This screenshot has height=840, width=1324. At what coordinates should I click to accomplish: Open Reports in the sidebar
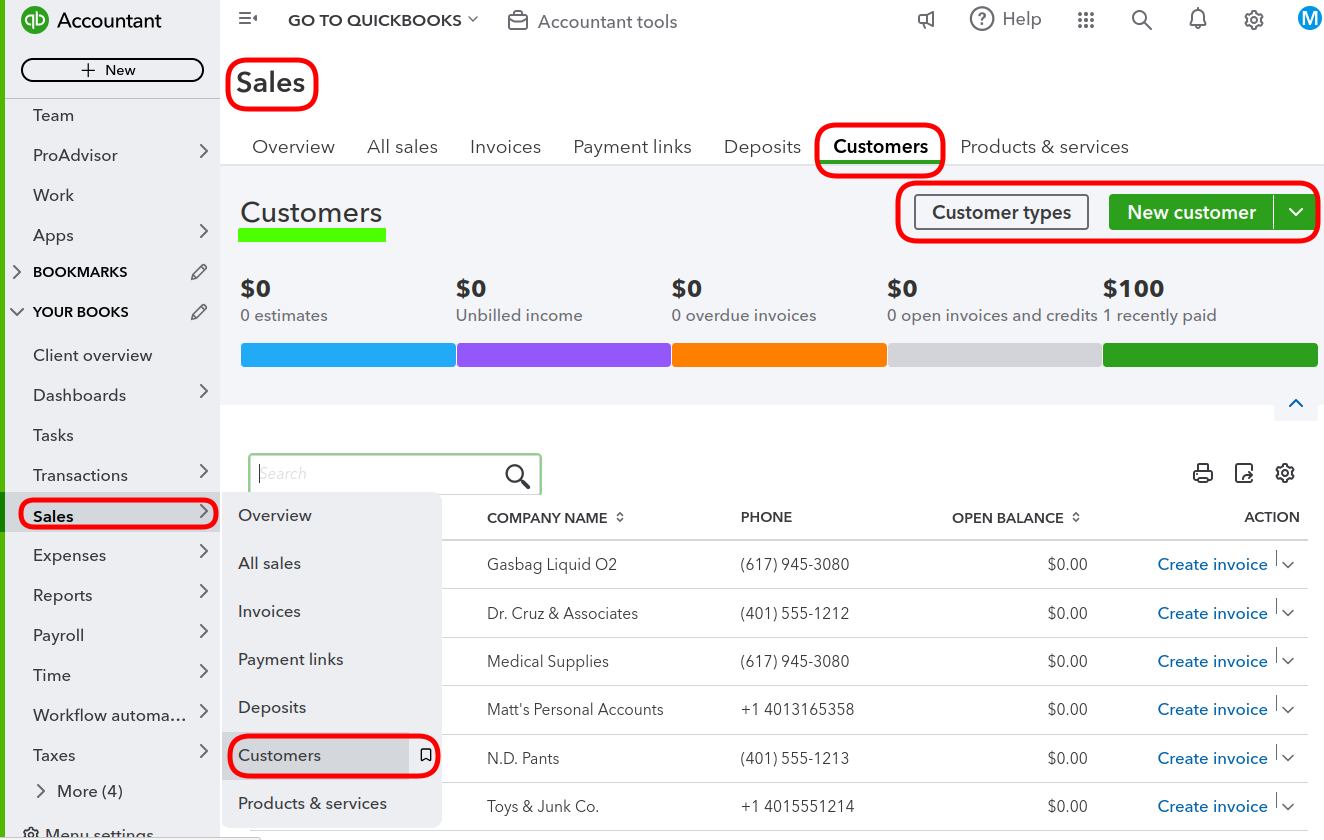62,595
